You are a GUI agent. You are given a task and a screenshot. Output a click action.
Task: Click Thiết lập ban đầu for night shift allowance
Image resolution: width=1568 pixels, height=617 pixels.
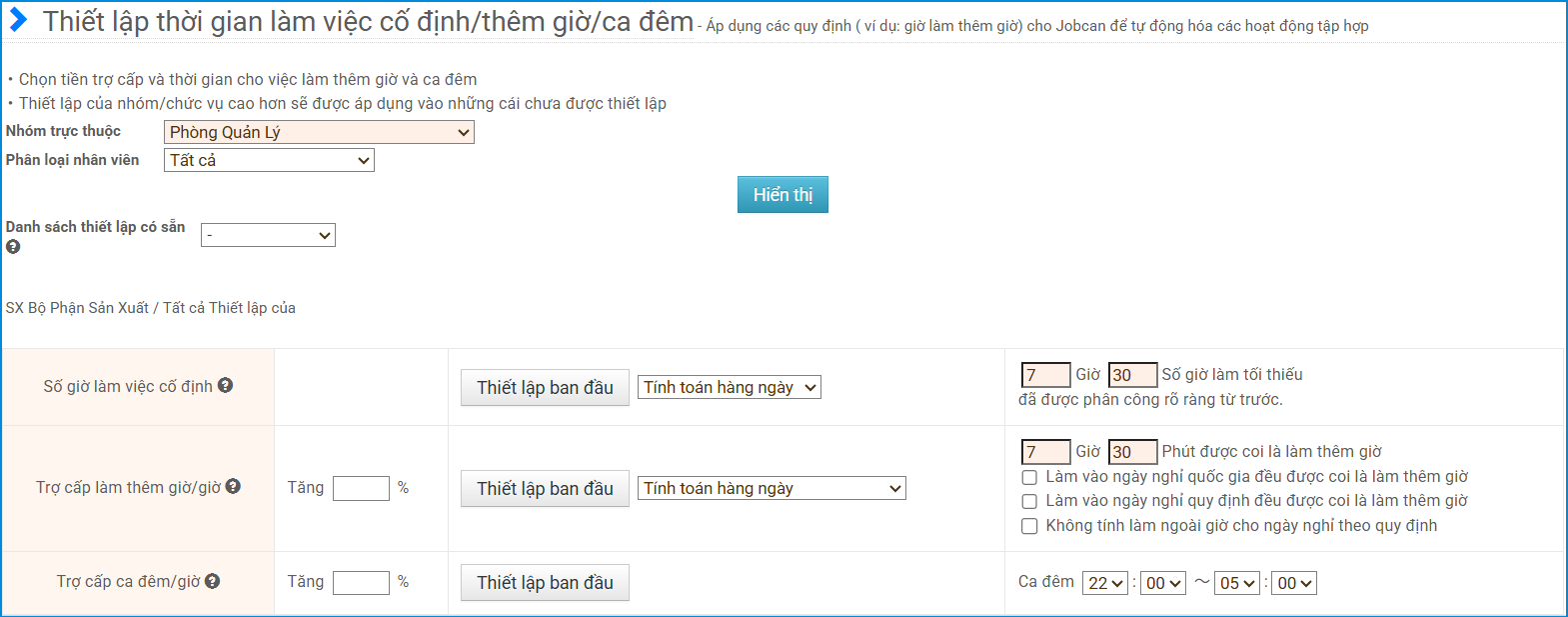click(x=545, y=582)
